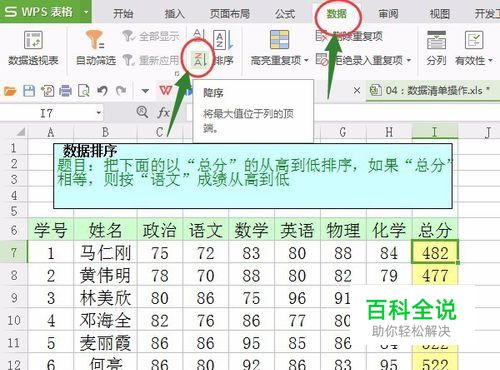
Task: Sort descending with the Z-A icon
Action: (x=200, y=60)
